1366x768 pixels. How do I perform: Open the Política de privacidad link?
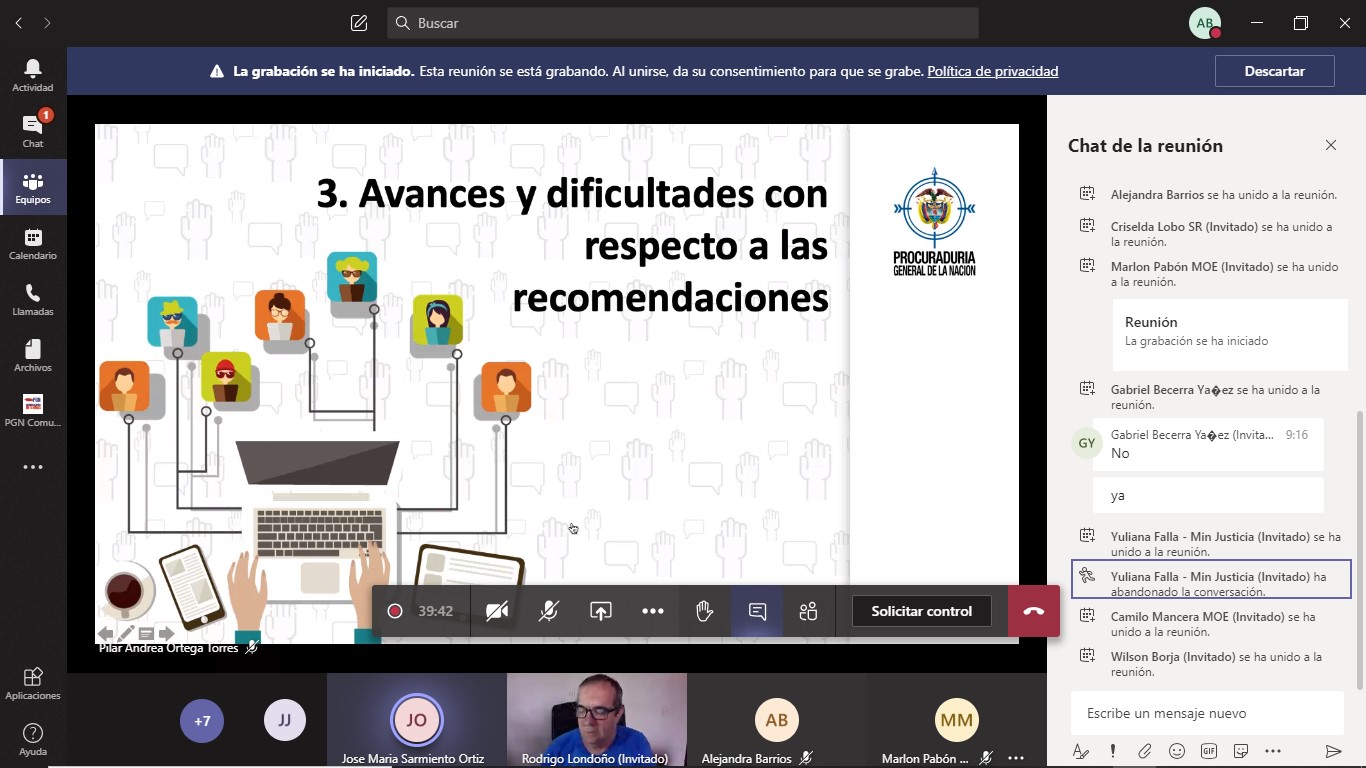coord(992,71)
